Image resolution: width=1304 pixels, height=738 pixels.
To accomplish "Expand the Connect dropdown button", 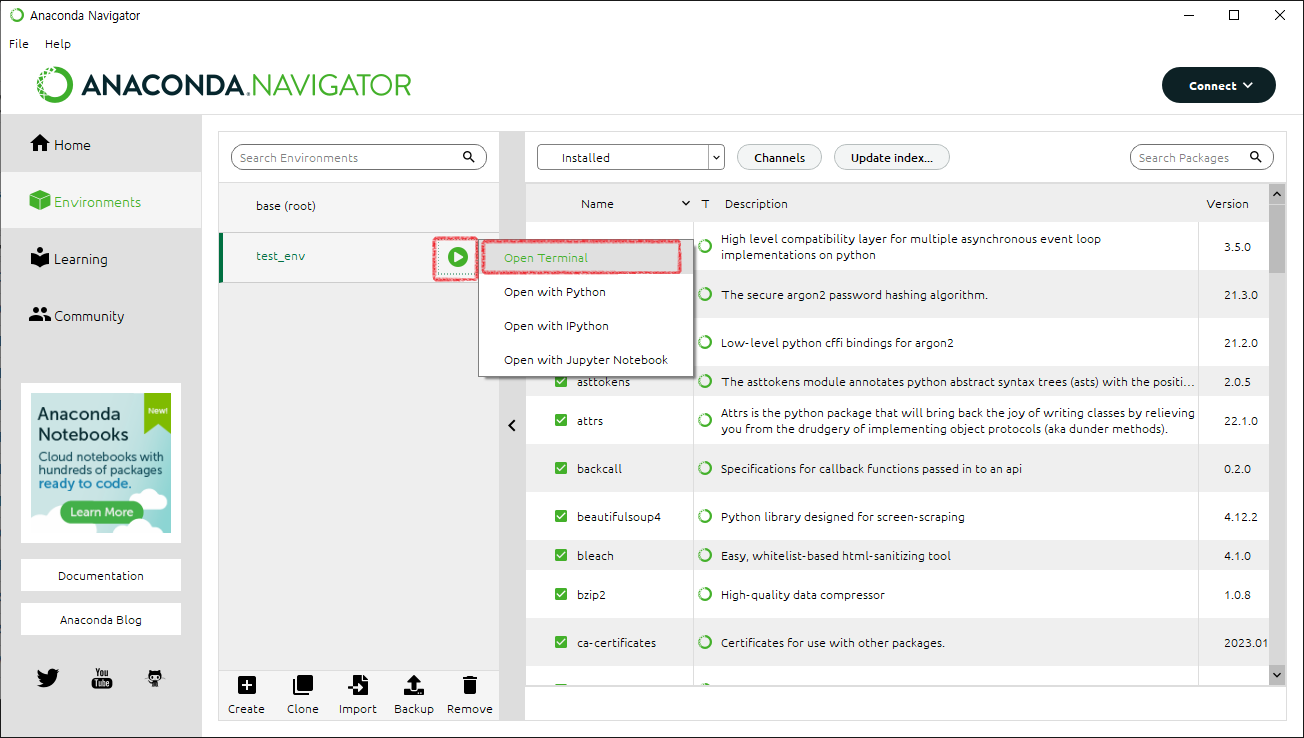I will [x=1218, y=85].
